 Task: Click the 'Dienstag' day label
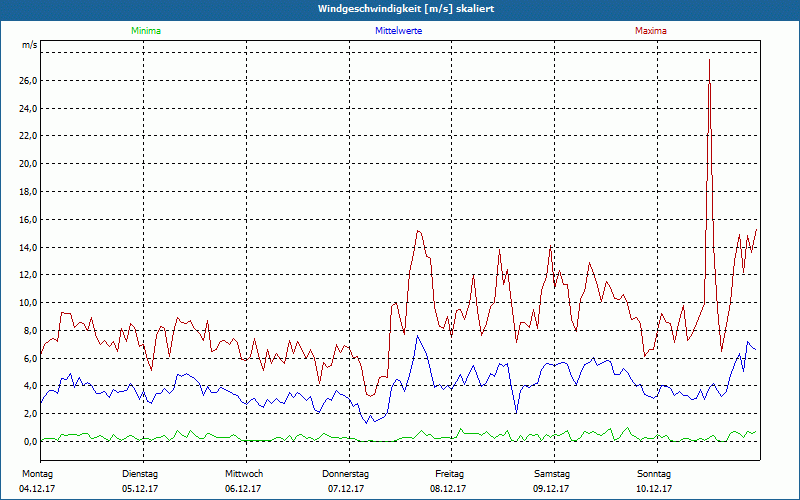point(140,474)
